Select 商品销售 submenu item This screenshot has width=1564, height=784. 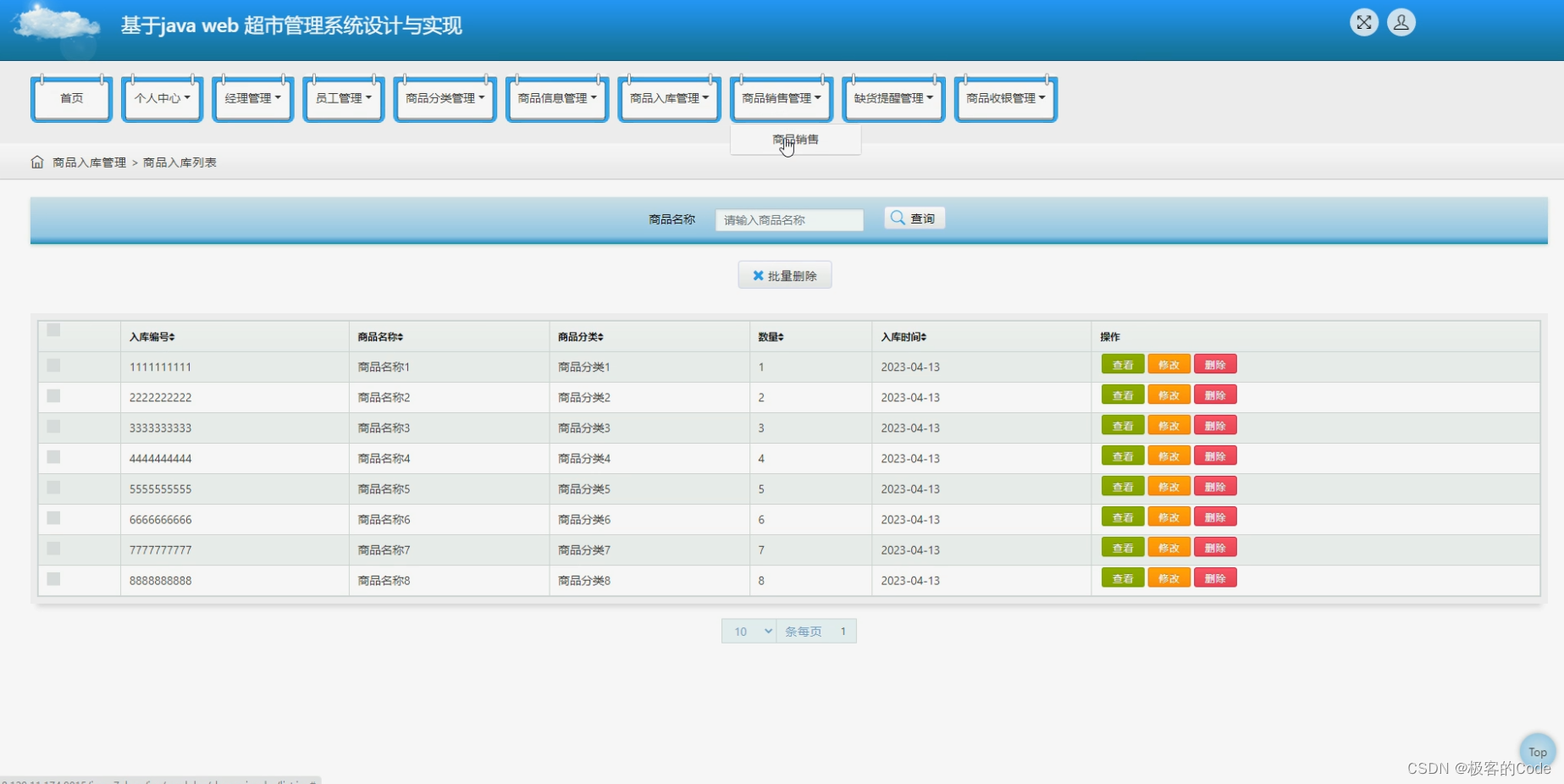tap(795, 140)
